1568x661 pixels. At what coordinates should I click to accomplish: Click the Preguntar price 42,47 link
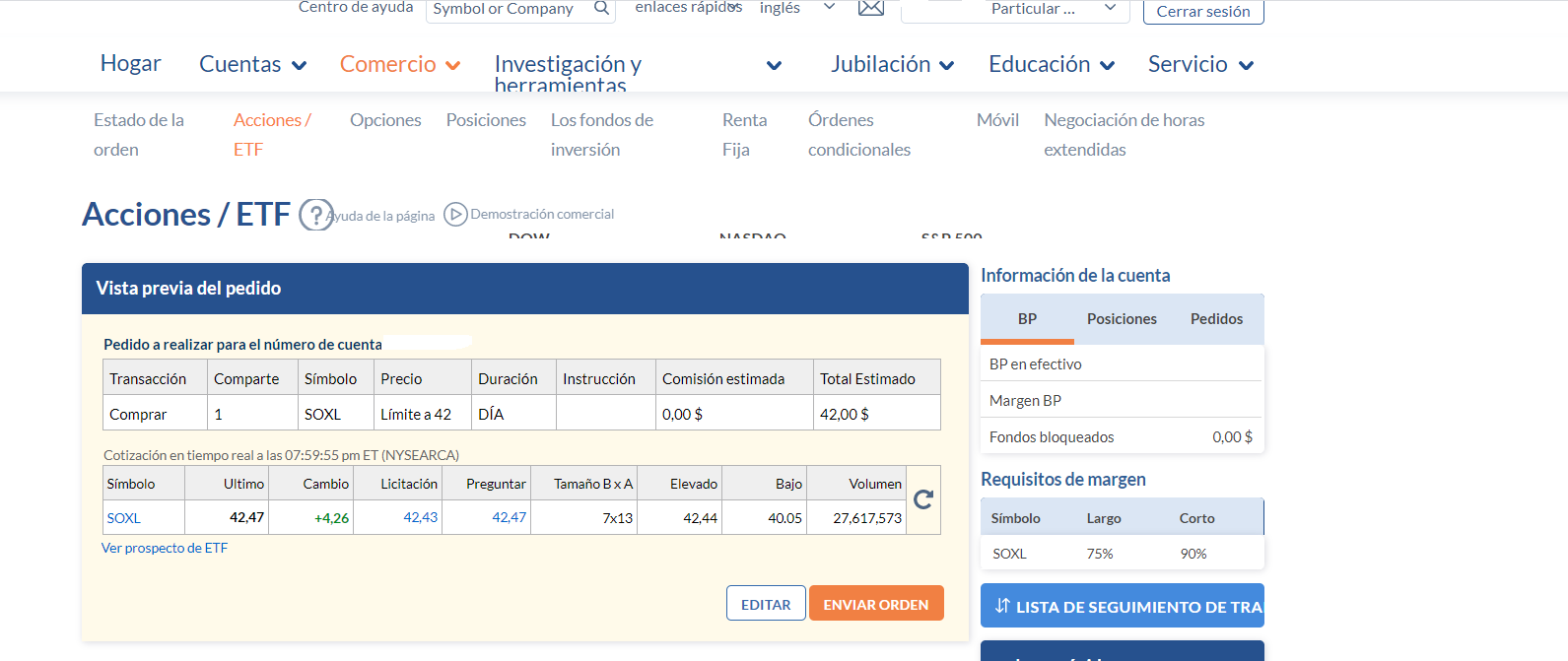point(510,517)
